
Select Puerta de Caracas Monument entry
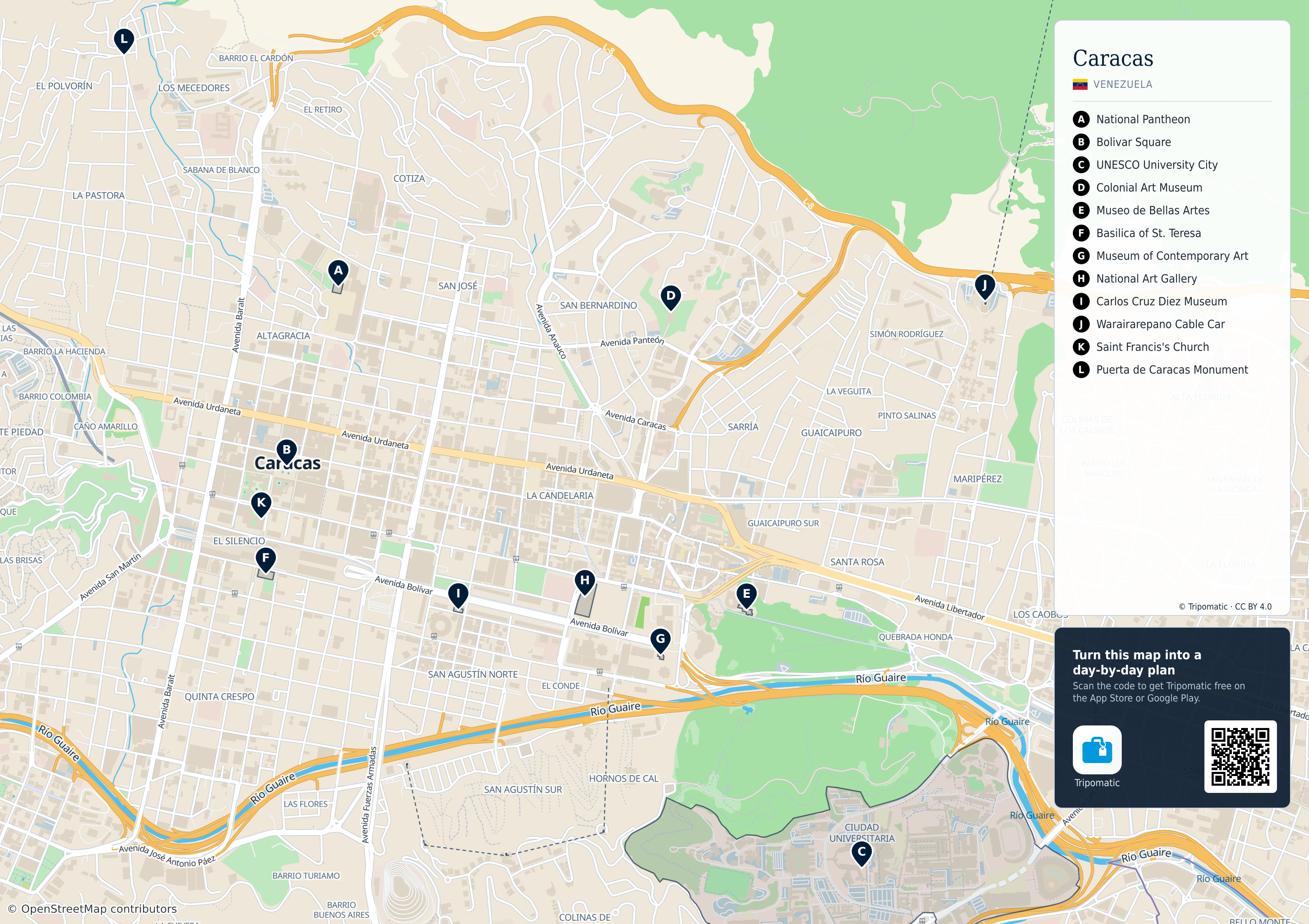1172,370
